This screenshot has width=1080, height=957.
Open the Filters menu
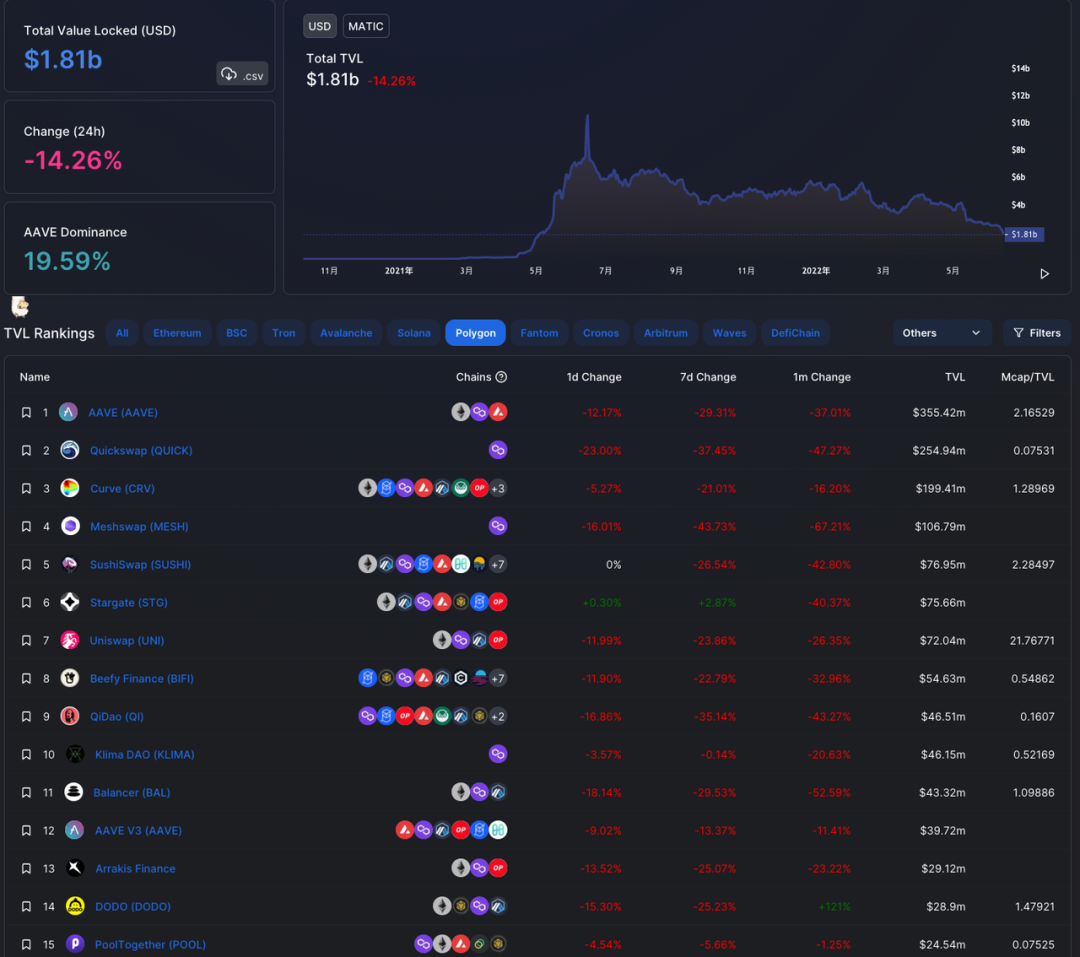click(x=1037, y=333)
